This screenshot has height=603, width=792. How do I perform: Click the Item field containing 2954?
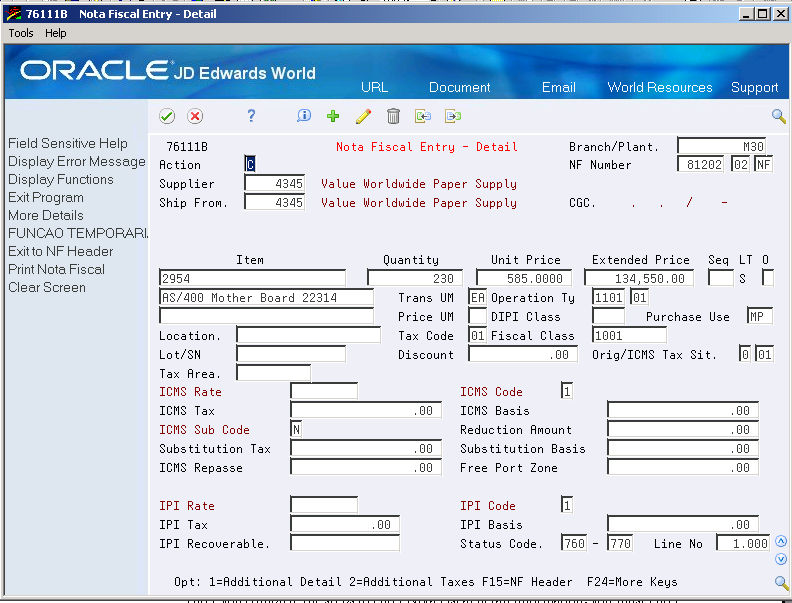253,278
